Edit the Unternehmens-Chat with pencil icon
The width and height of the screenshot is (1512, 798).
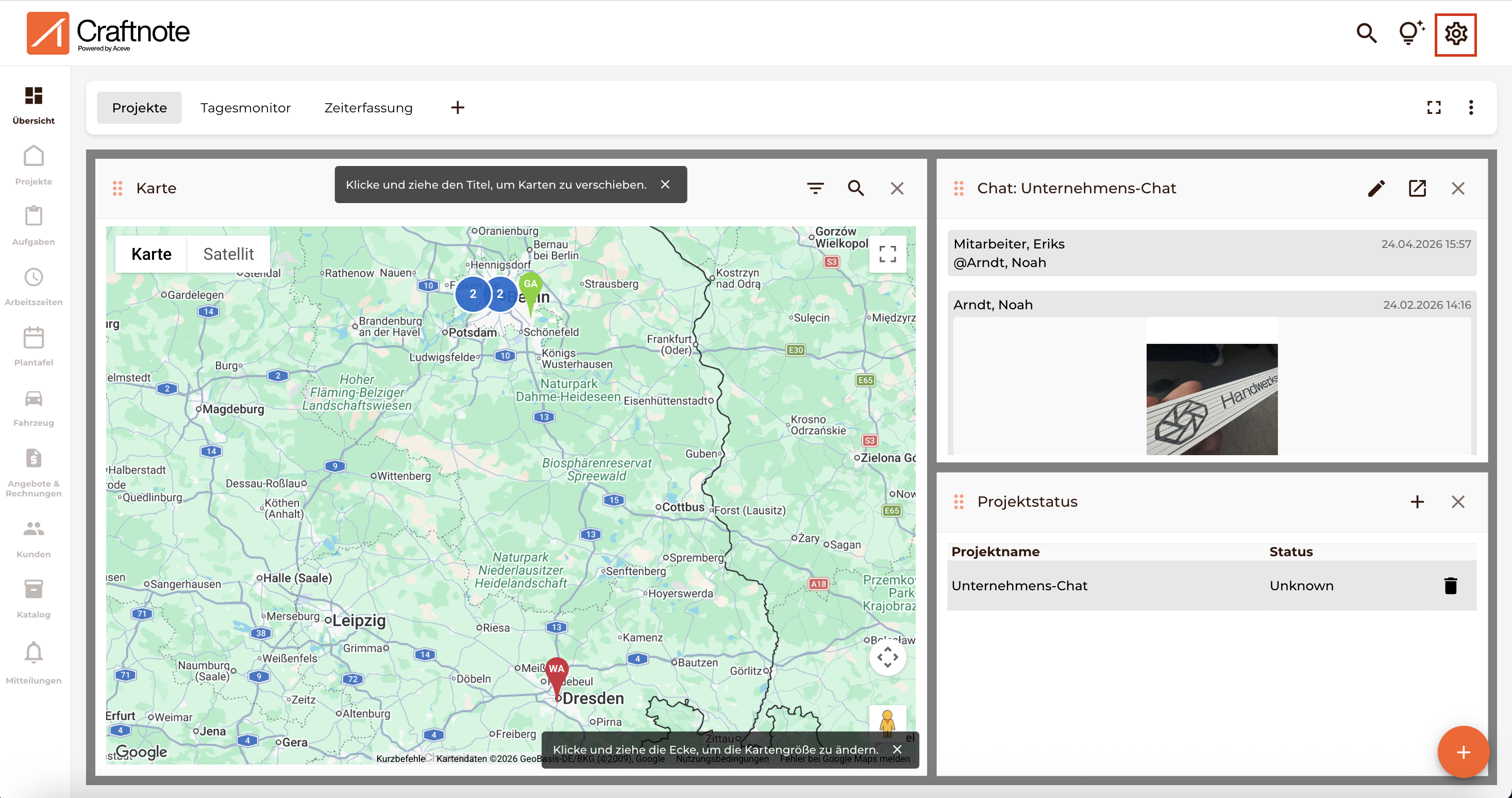tap(1376, 188)
